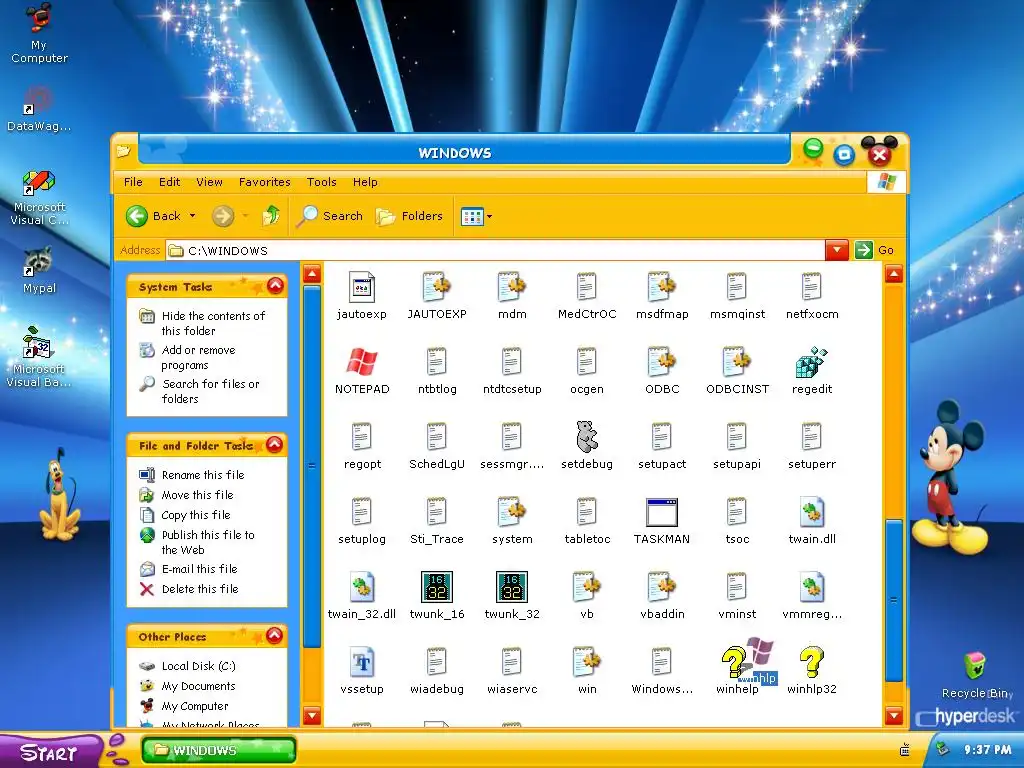Collapse the Other Places panel

coord(275,635)
